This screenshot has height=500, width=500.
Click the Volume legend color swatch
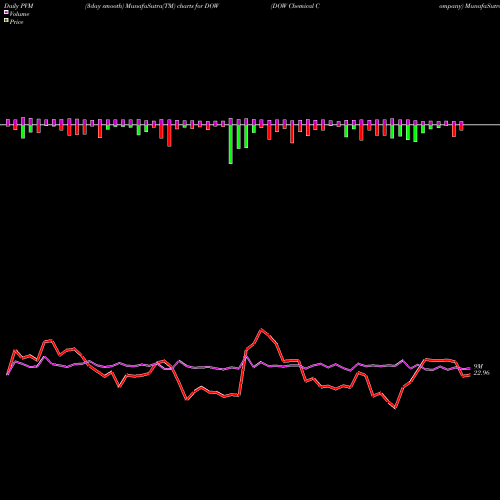click(x=6, y=12)
